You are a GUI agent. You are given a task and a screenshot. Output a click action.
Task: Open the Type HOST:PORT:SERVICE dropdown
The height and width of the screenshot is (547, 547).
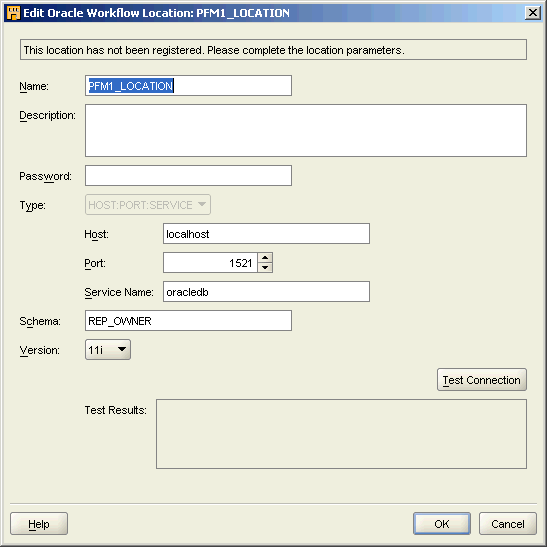[x=148, y=205]
